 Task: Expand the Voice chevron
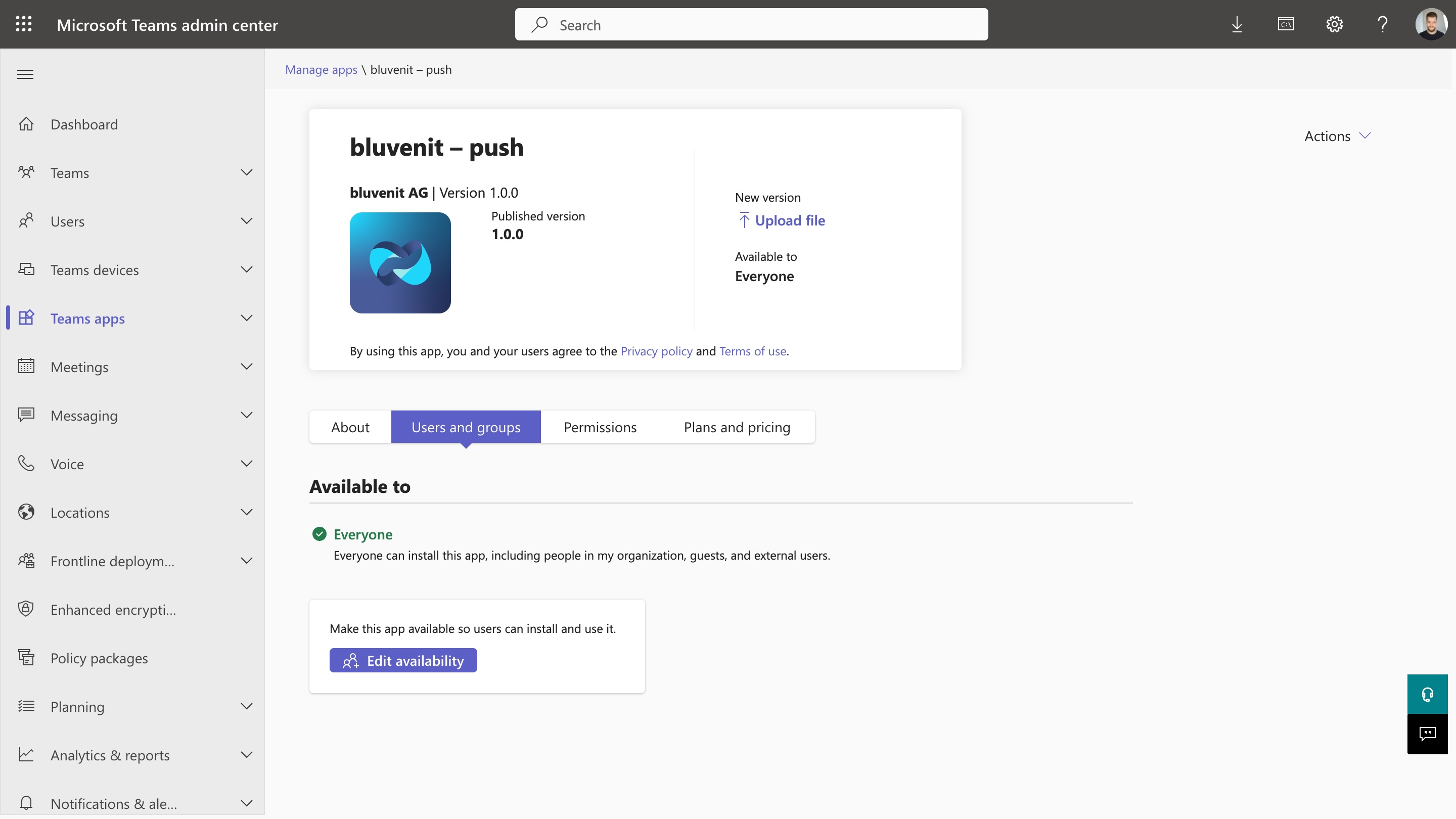(246, 464)
